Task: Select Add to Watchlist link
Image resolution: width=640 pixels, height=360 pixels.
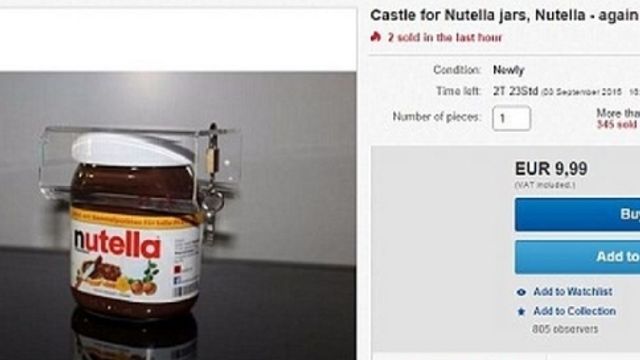Action: pos(573,292)
